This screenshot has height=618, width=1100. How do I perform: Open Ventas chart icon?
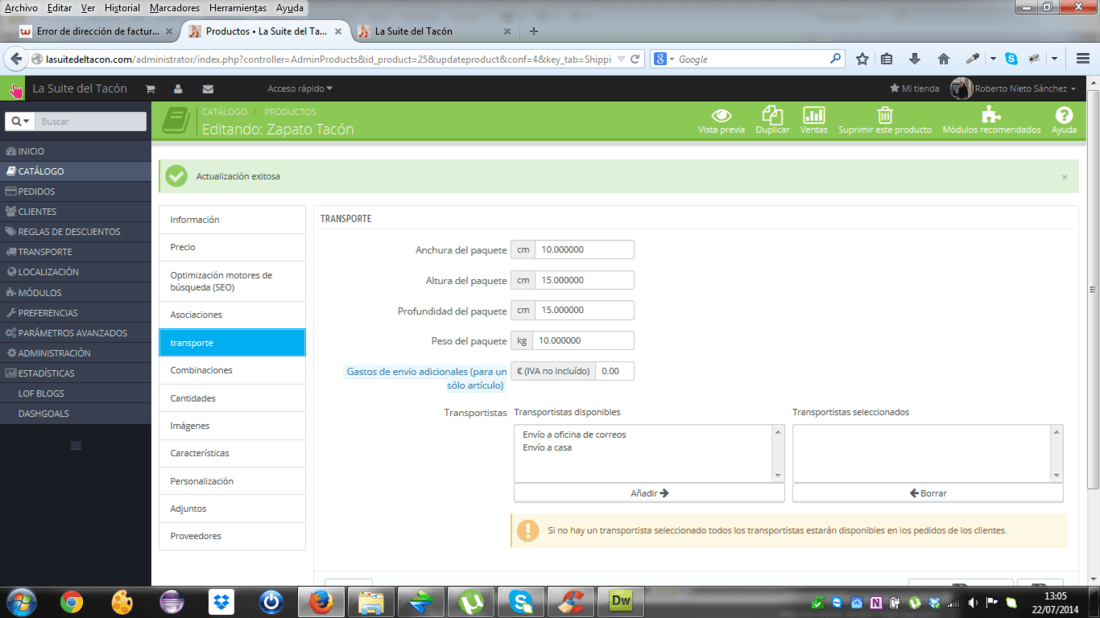tap(814, 114)
